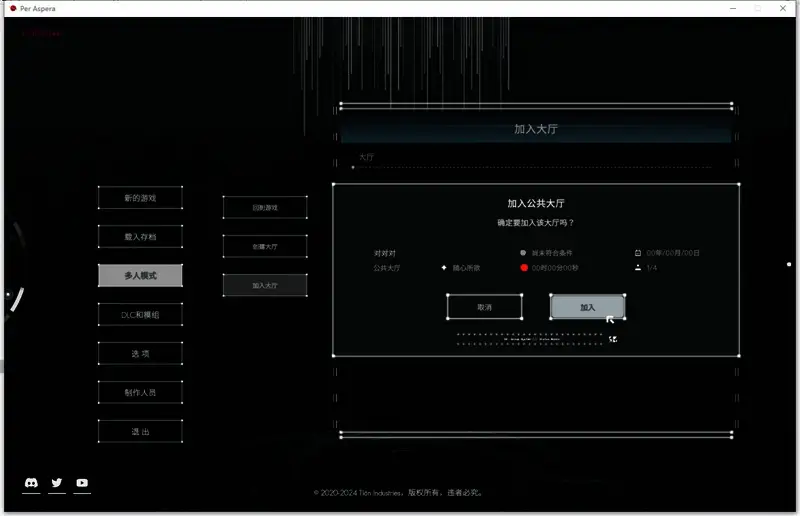View 制作人员 credits entry

[x=140, y=392]
